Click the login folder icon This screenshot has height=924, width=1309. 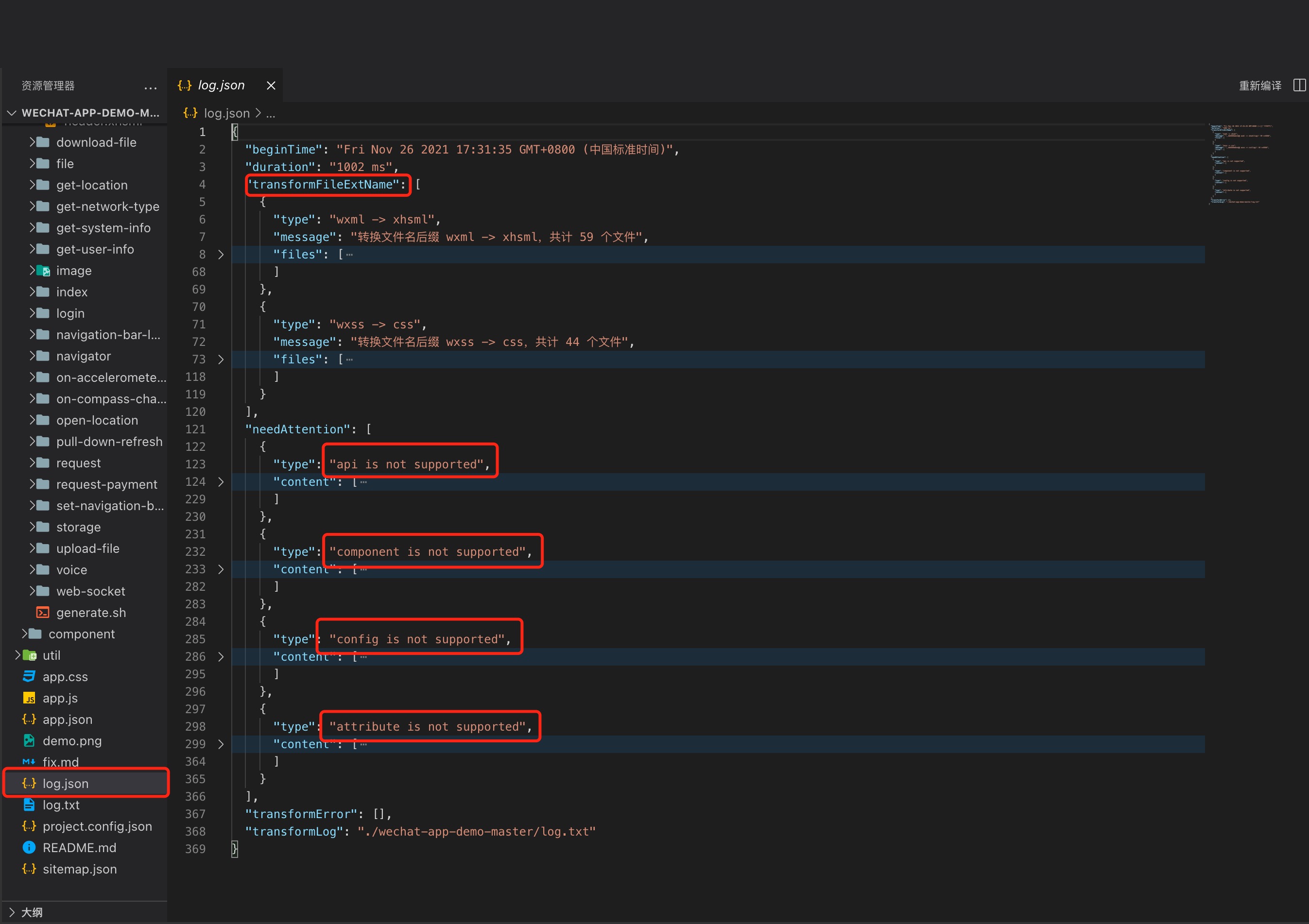coord(43,313)
